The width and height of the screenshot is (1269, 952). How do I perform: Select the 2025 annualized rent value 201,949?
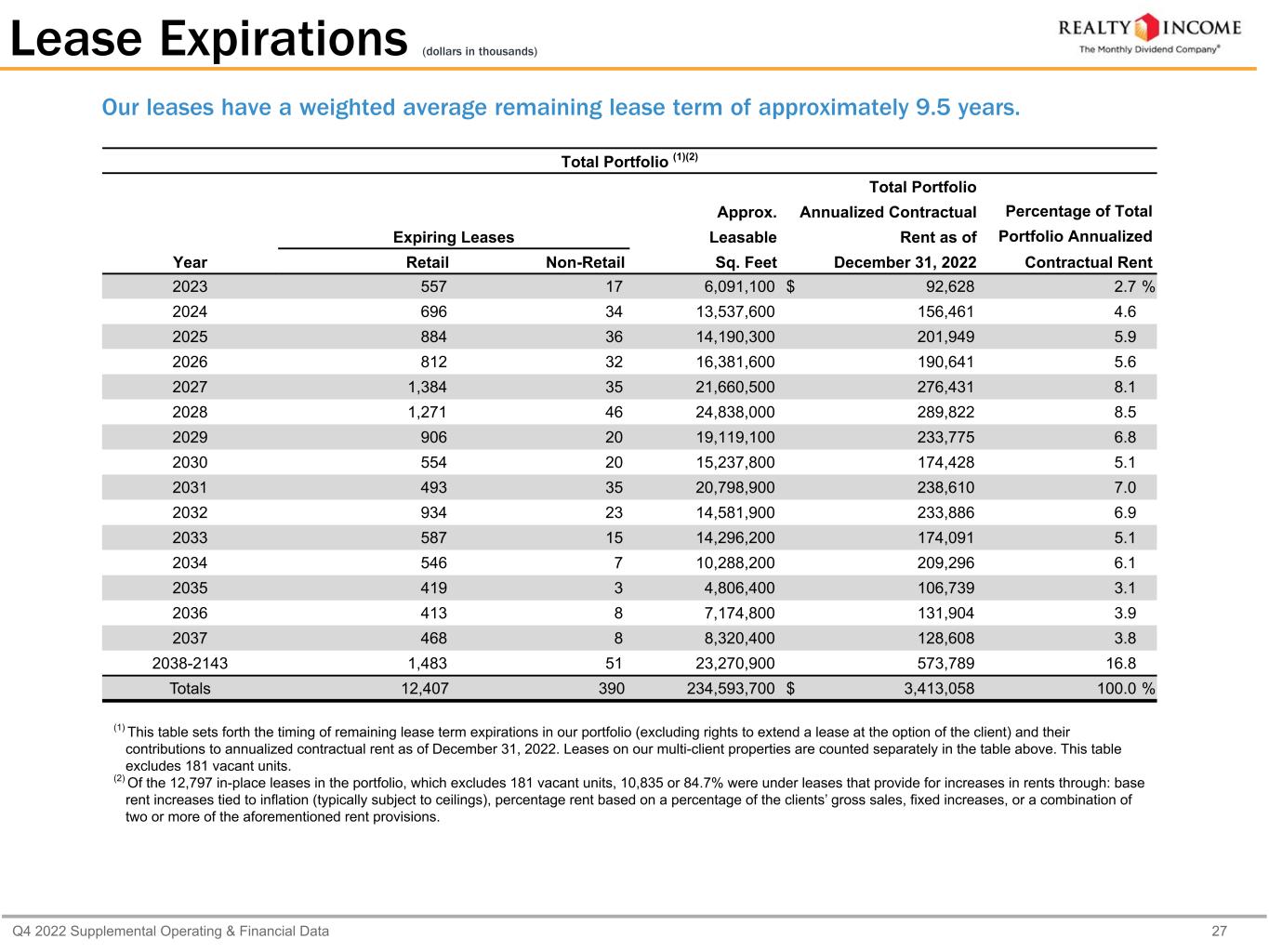[945, 337]
